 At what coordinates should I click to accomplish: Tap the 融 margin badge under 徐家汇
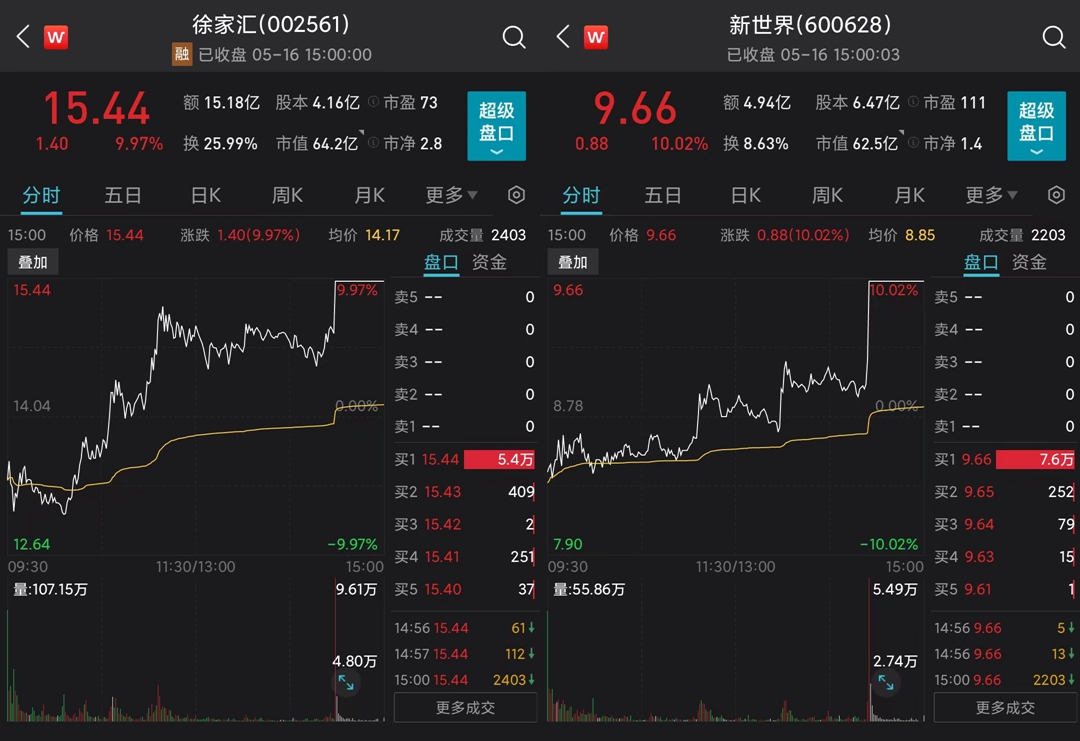pos(182,54)
